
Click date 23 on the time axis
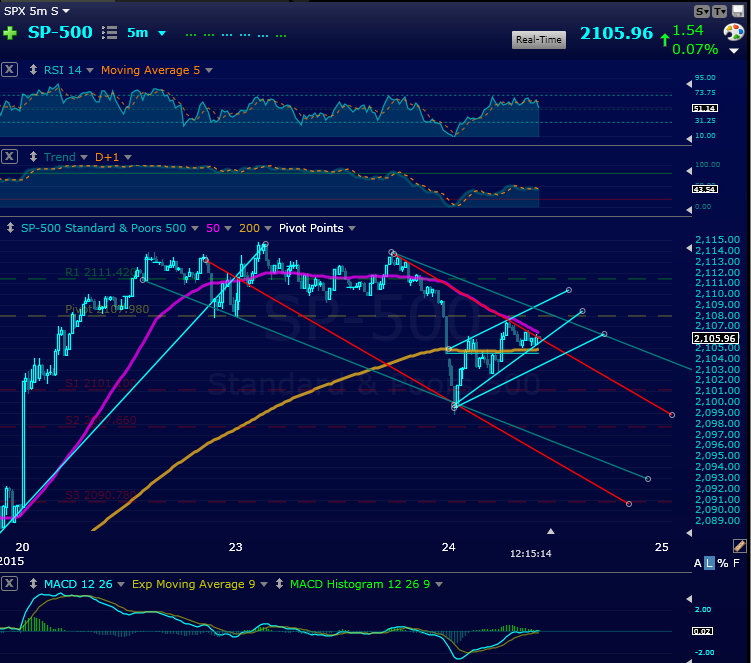(236, 547)
